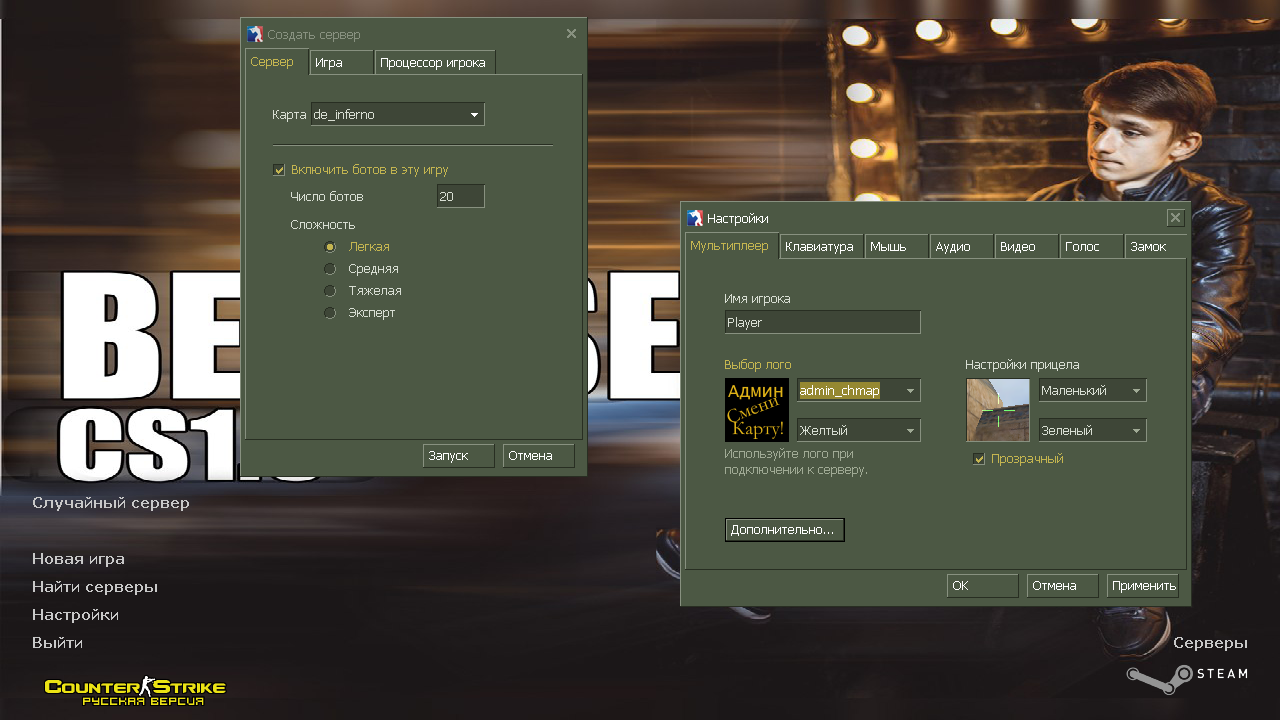Click the crosshair preview image
The height and width of the screenshot is (720, 1280).
tap(997, 410)
